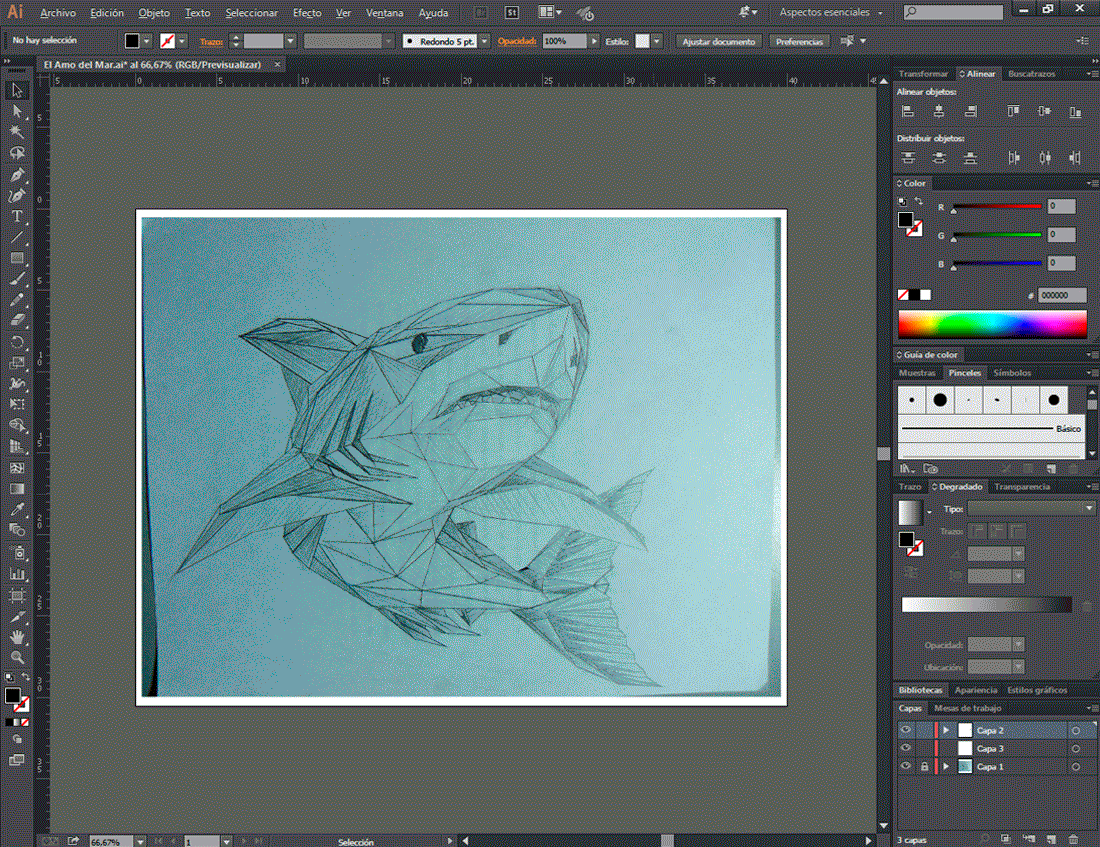Select the Scale tool
Screen dimensions: 1100x847
[17, 364]
